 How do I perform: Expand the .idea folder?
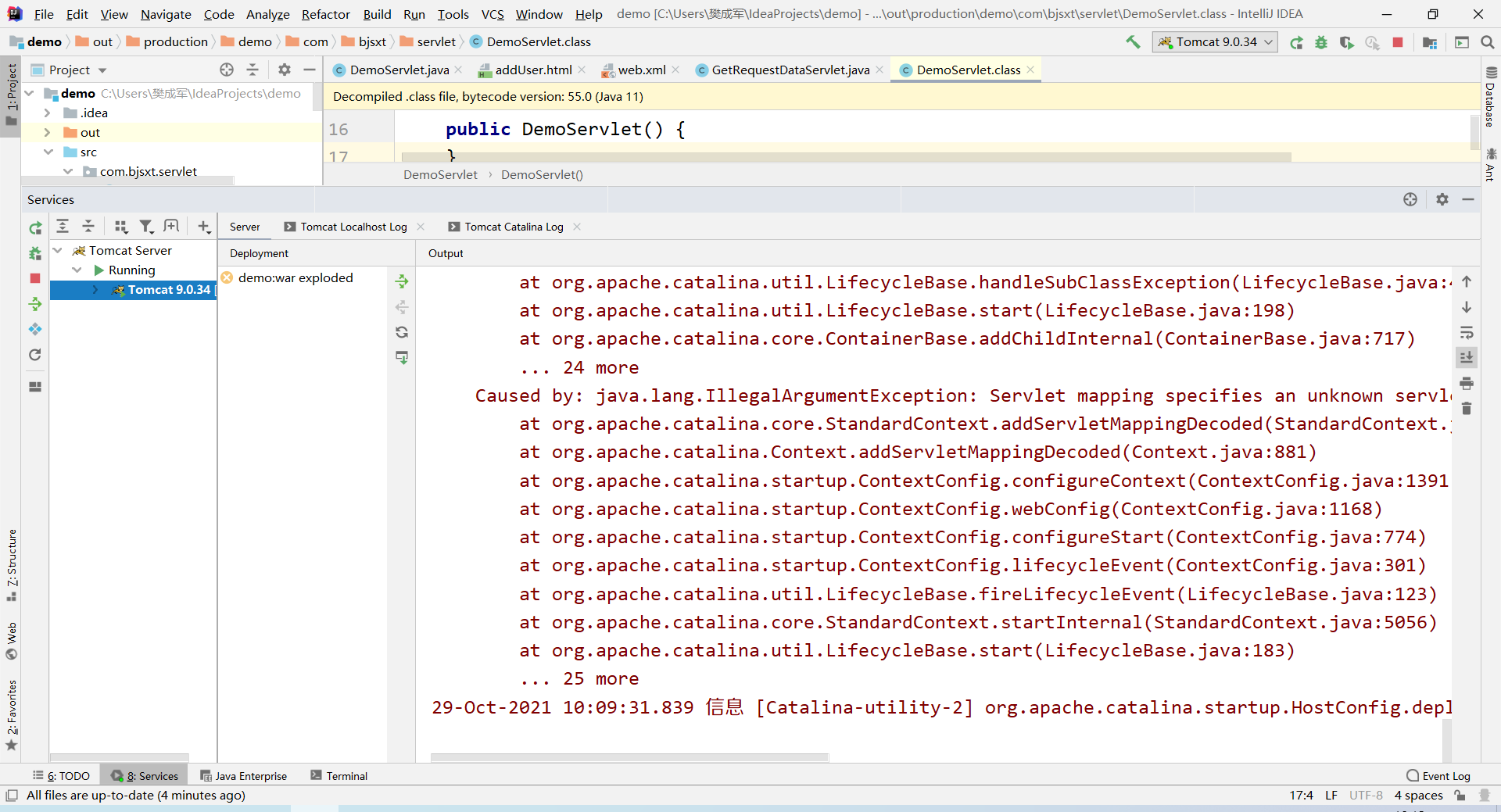[47, 113]
